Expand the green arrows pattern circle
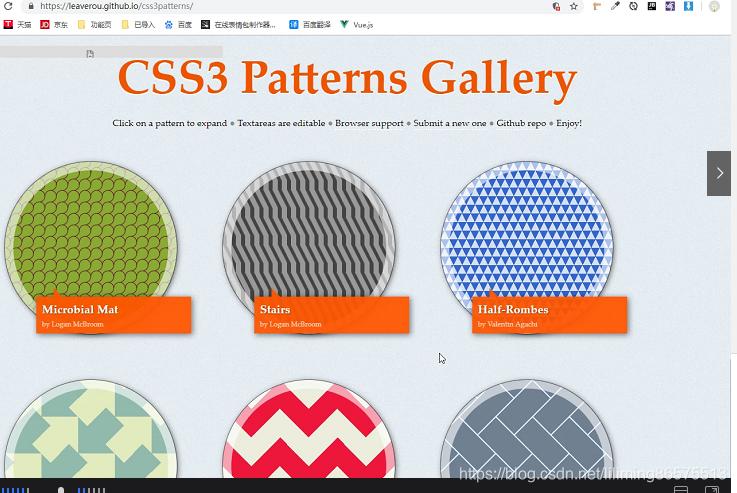This screenshot has width=737, height=493. (x=91, y=429)
